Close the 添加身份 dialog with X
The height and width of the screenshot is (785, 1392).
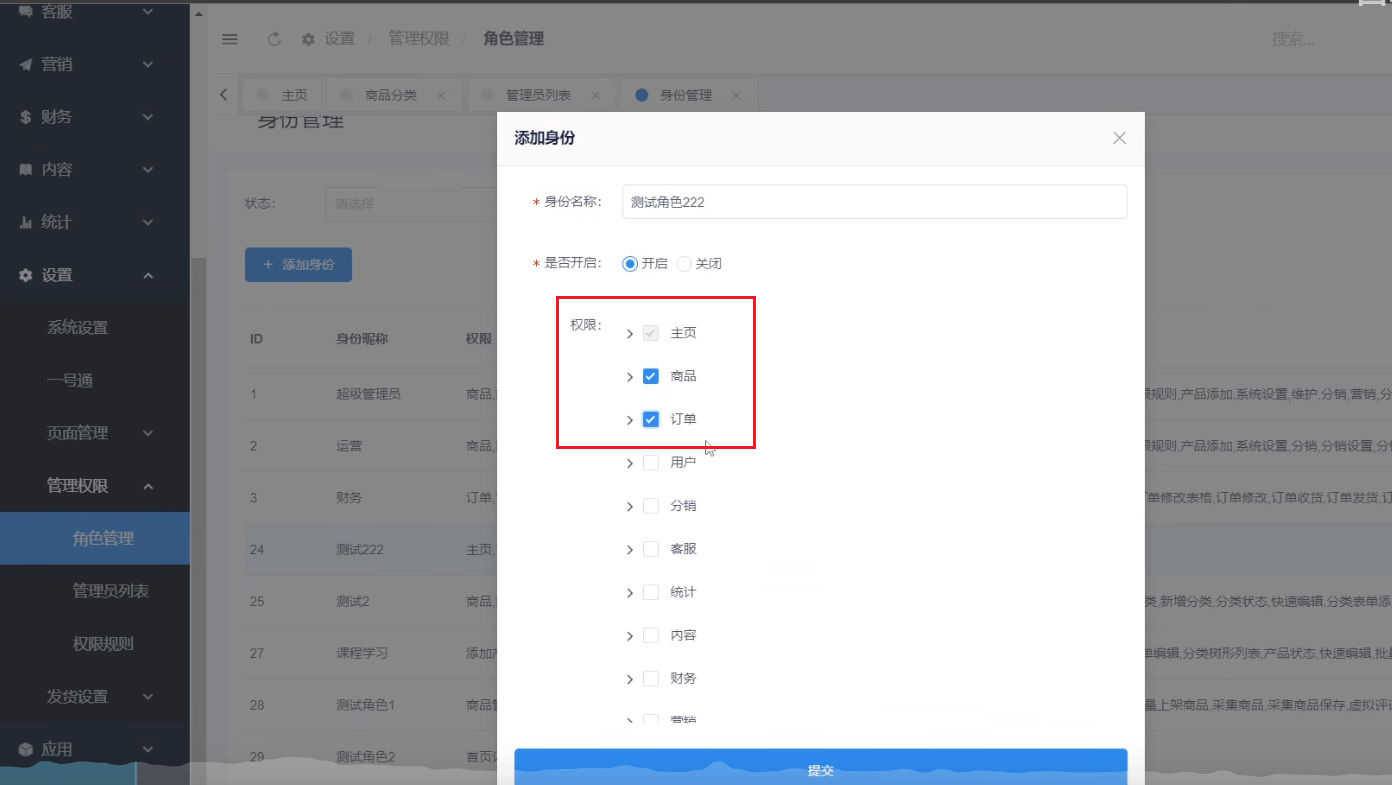[x=1120, y=138]
